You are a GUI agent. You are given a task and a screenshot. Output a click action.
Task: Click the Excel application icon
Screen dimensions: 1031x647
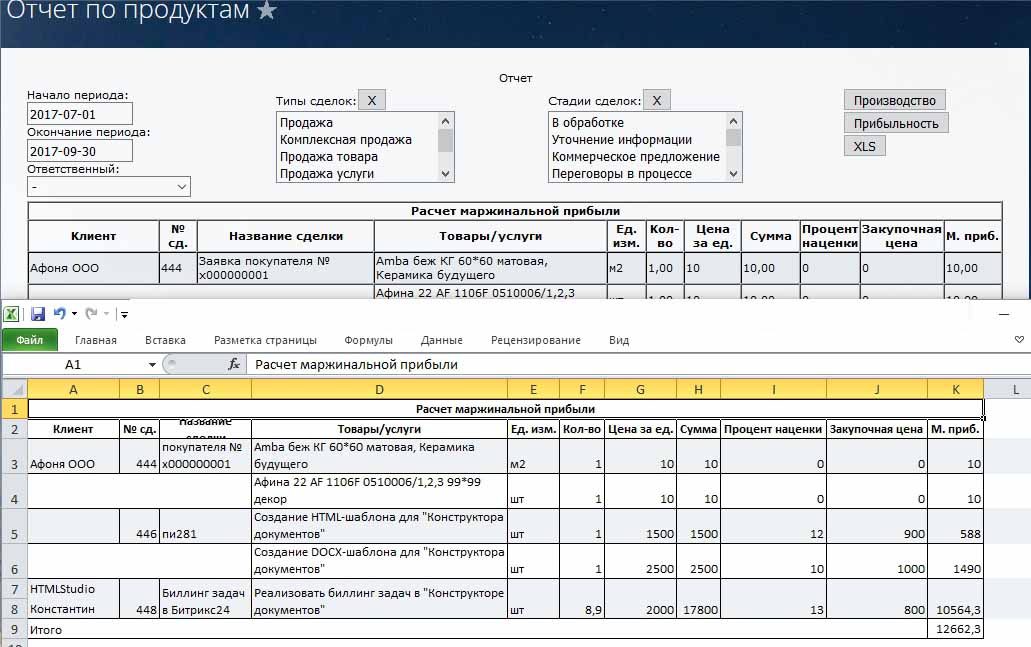[x=11, y=314]
